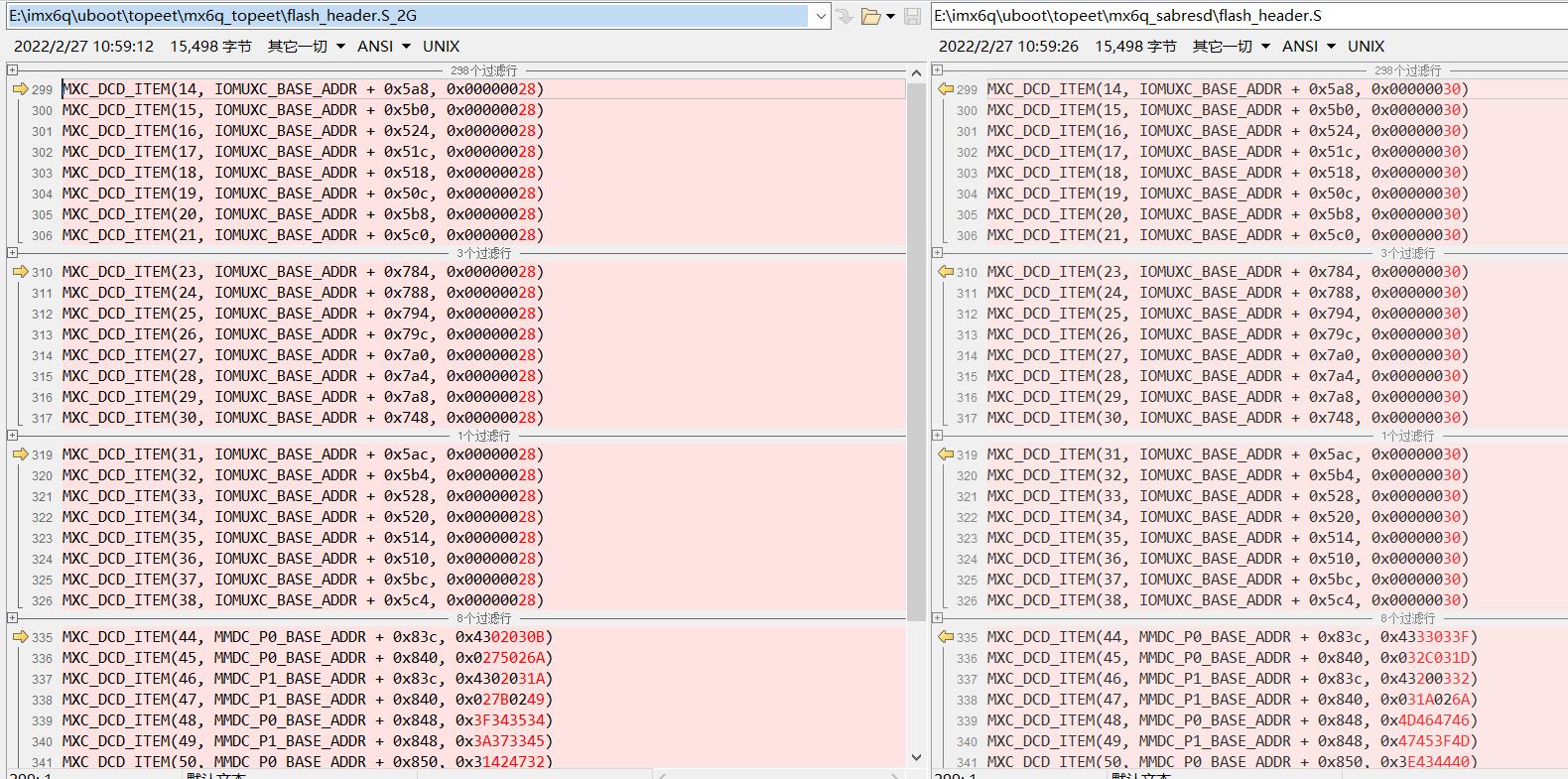Open the dropdown arrow beside the folder icon
The height and width of the screenshot is (779, 1568).
pos(890,16)
